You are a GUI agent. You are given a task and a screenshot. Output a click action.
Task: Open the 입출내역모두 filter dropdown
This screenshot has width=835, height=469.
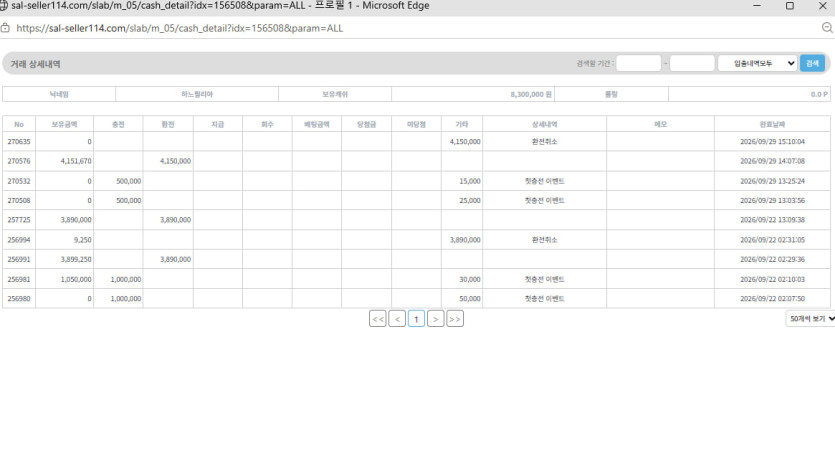(x=757, y=63)
